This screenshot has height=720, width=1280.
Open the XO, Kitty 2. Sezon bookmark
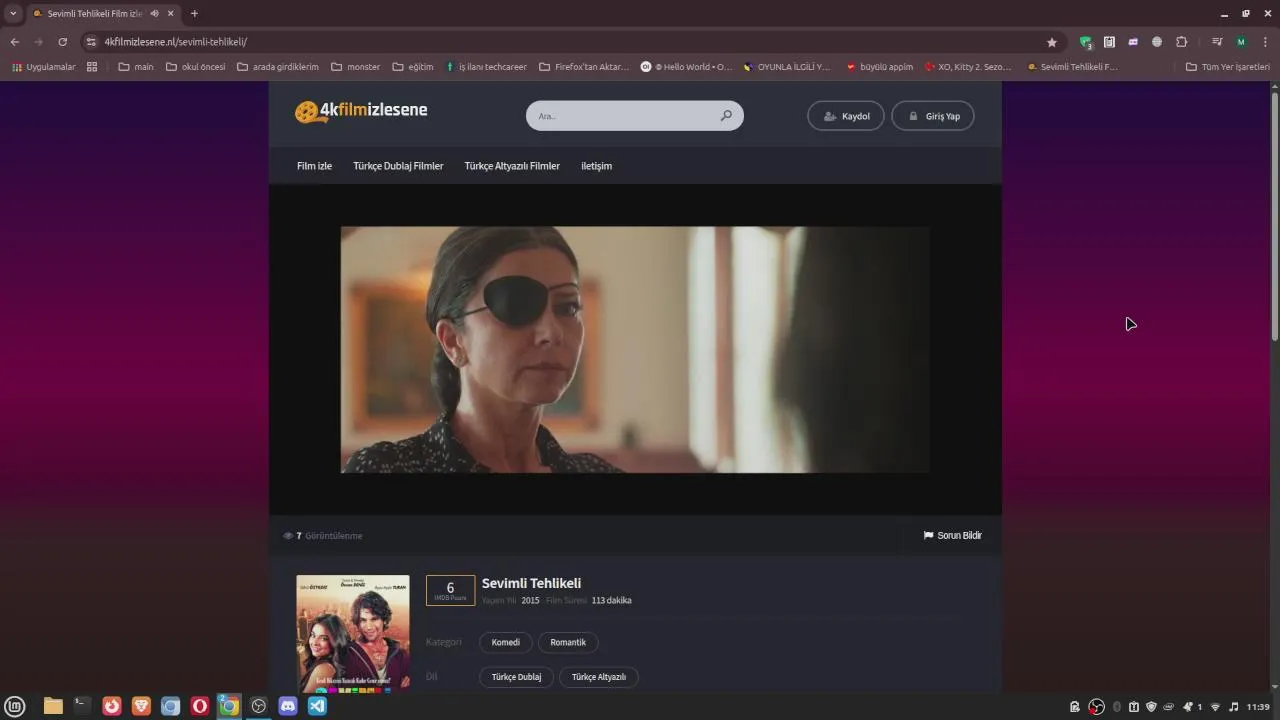tap(968, 67)
